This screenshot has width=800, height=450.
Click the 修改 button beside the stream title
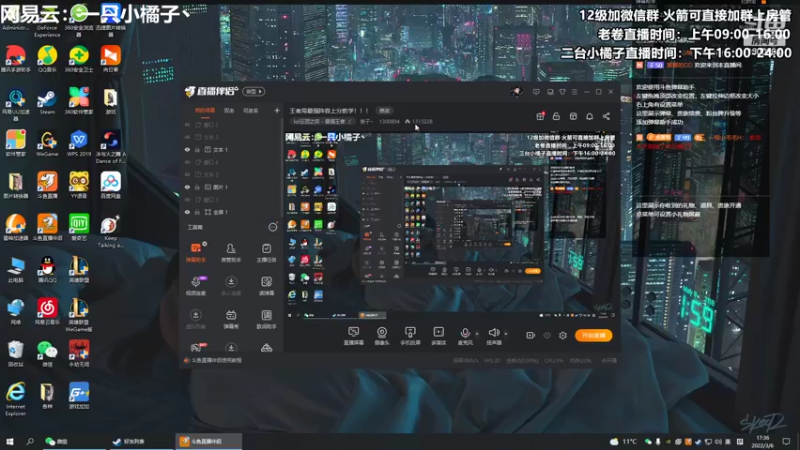tap(384, 111)
